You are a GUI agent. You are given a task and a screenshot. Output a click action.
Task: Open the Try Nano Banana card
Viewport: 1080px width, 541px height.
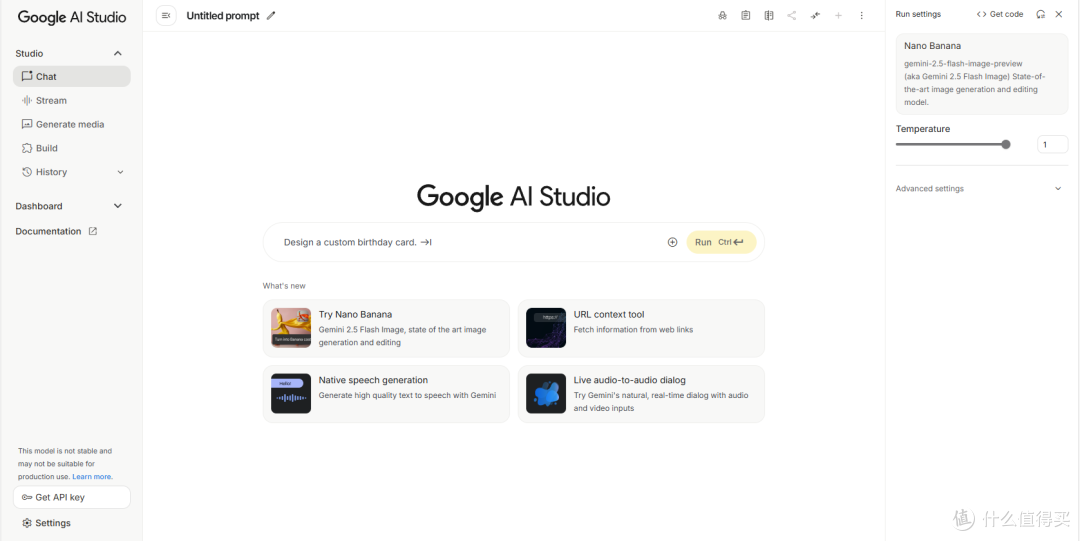[386, 328]
